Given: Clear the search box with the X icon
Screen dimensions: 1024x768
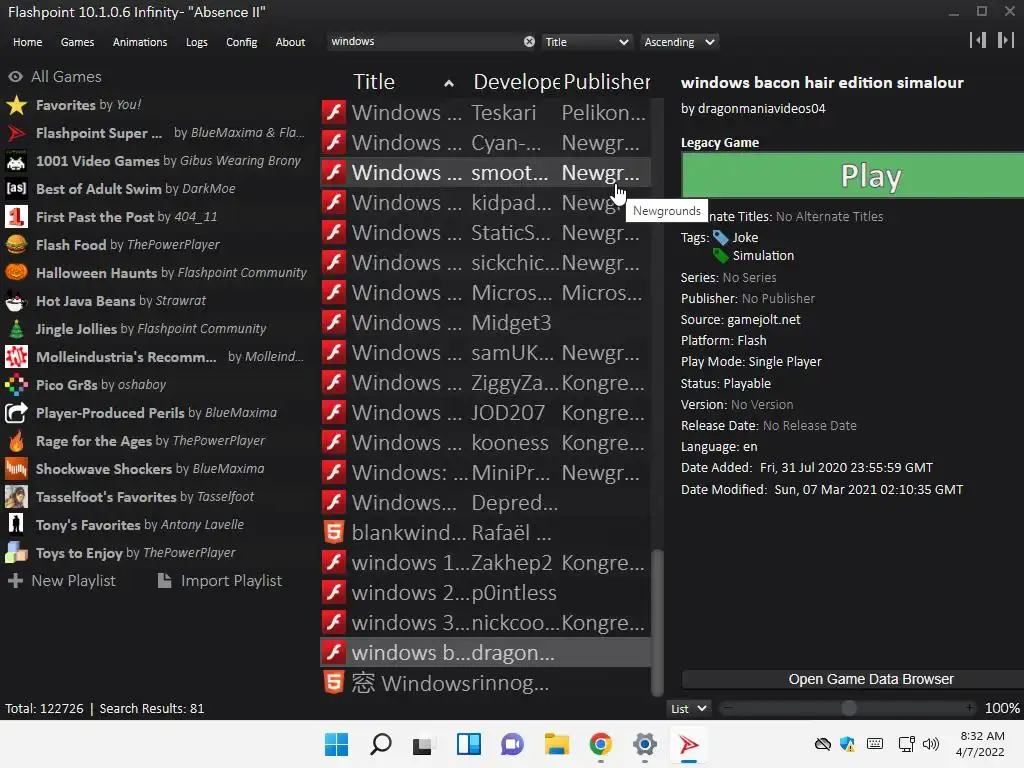Looking at the screenshot, I should (529, 42).
